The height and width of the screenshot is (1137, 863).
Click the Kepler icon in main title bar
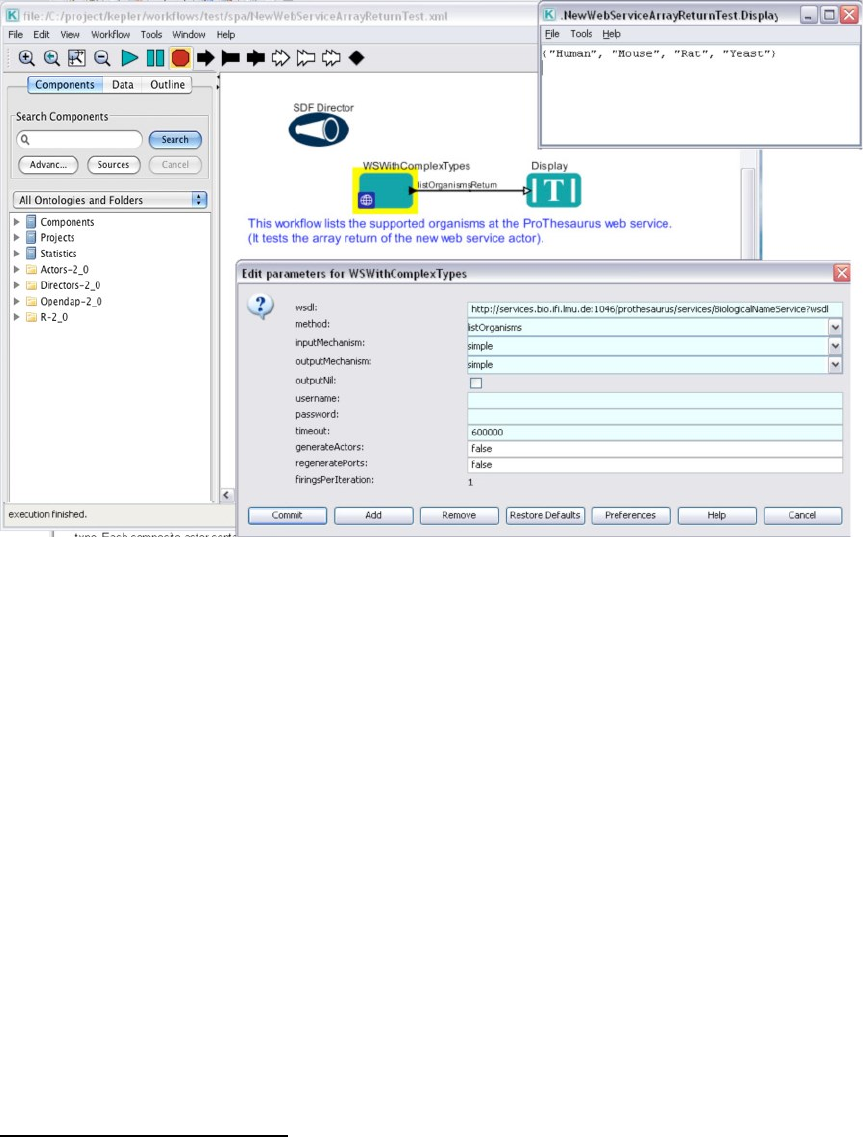[x=12, y=15]
